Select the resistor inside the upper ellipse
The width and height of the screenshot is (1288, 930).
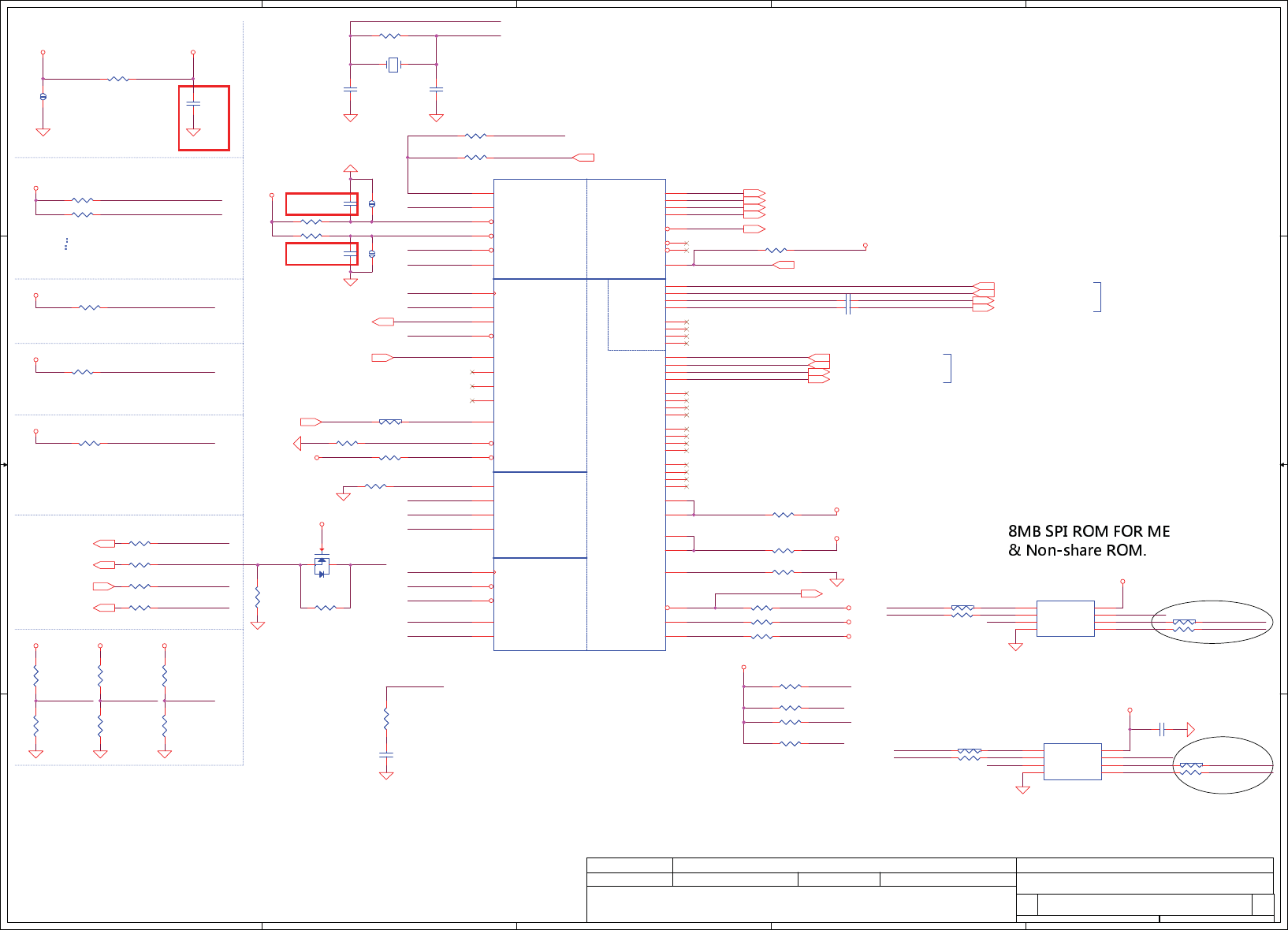(x=1184, y=626)
